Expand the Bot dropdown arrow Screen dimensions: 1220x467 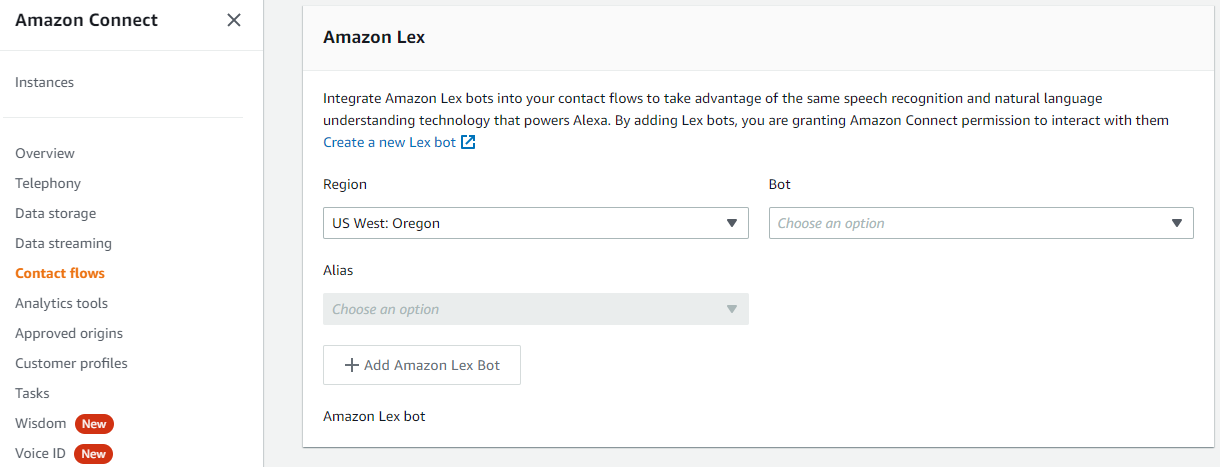click(1176, 223)
